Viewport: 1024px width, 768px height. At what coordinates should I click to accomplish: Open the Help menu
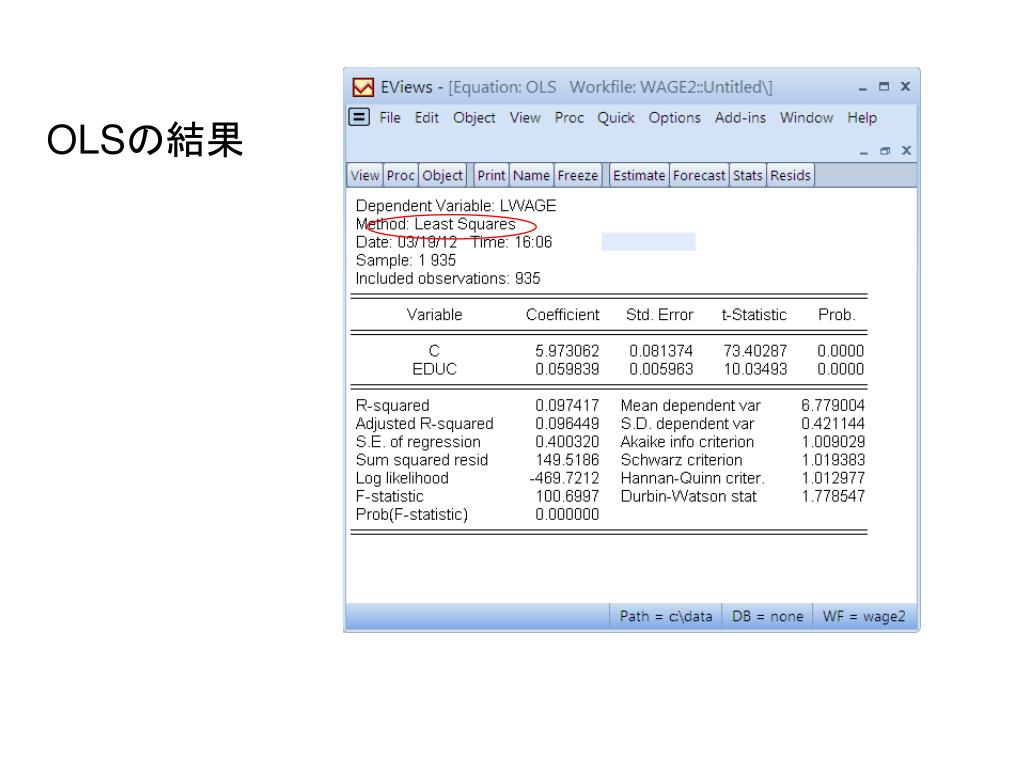point(862,118)
